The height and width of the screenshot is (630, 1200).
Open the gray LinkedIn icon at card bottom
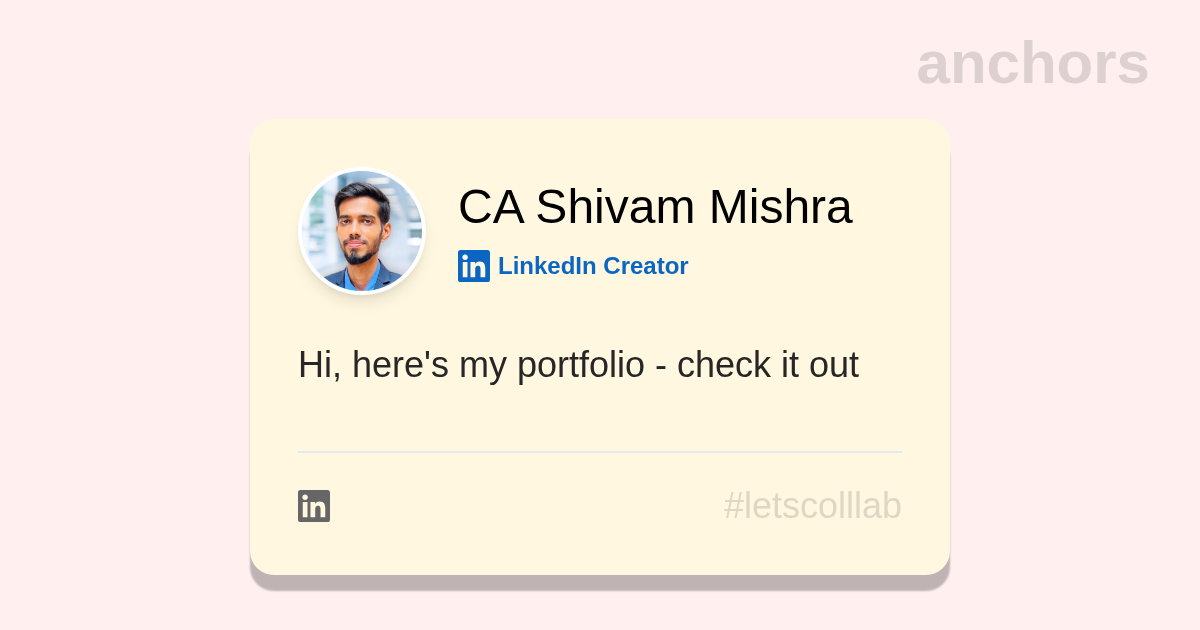[314, 506]
